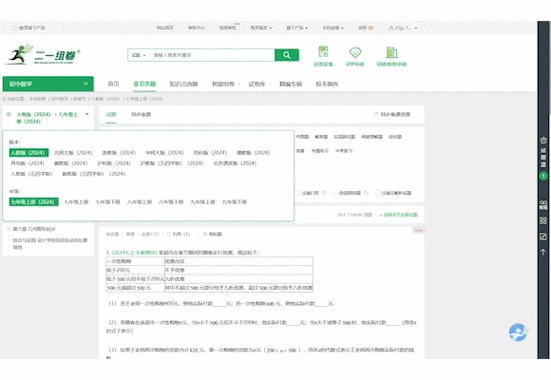Tick the 过滤已用 checkbox
The width and height of the screenshot is (551, 380).
click(x=298, y=193)
